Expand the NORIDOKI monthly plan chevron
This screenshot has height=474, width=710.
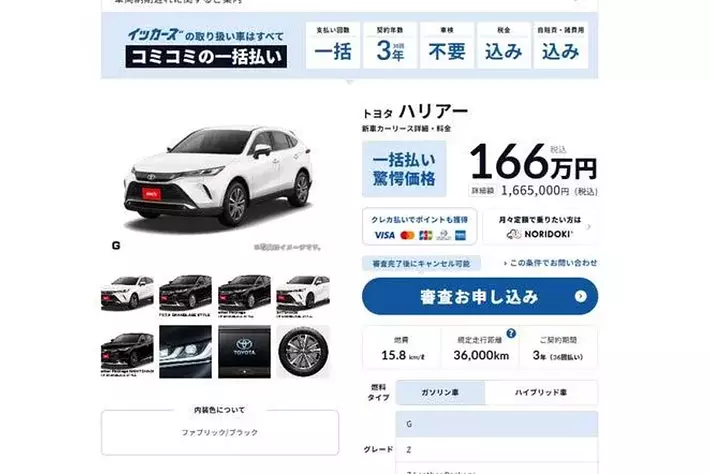[x=589, y=227]
